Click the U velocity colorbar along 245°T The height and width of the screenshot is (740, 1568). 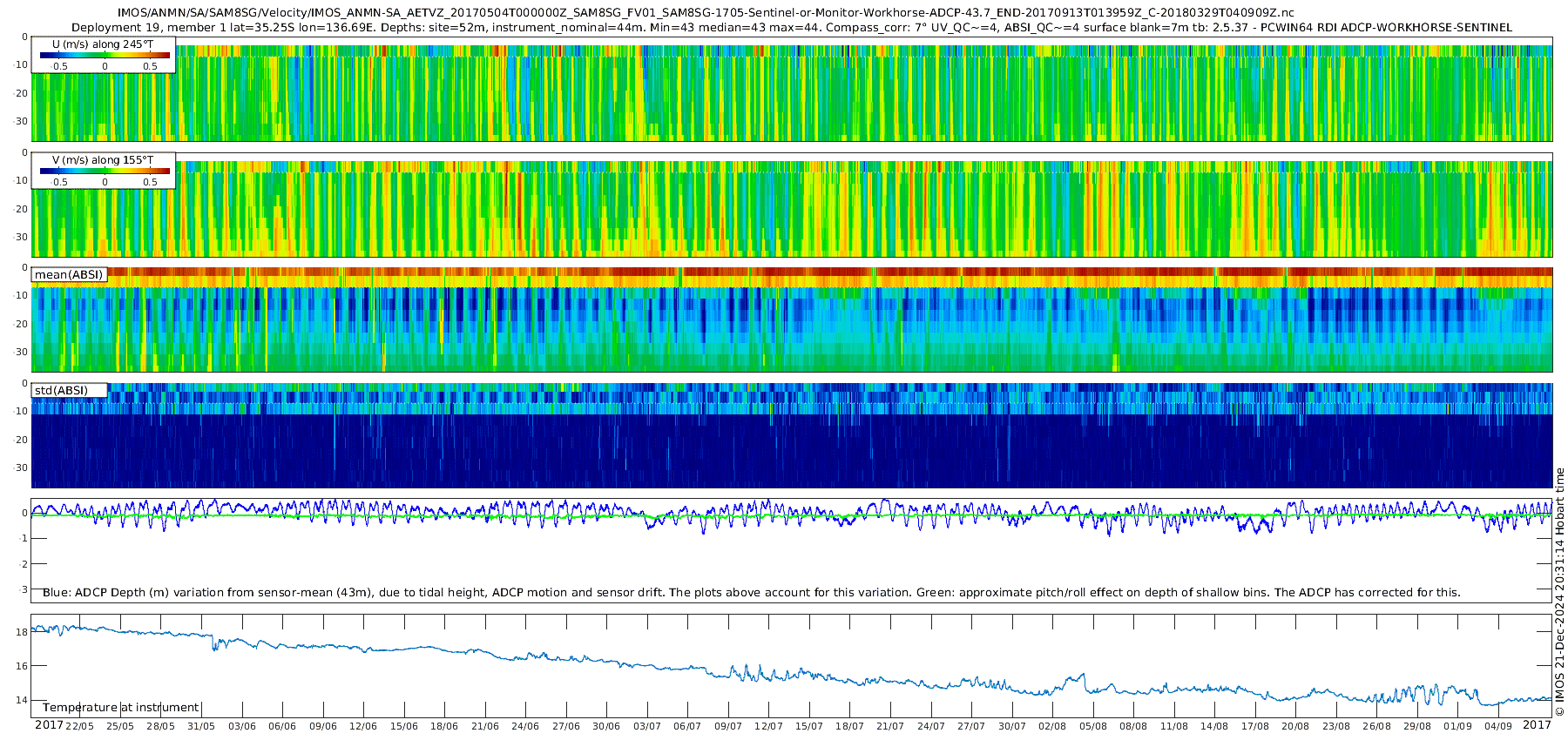(x=105, y=55)
